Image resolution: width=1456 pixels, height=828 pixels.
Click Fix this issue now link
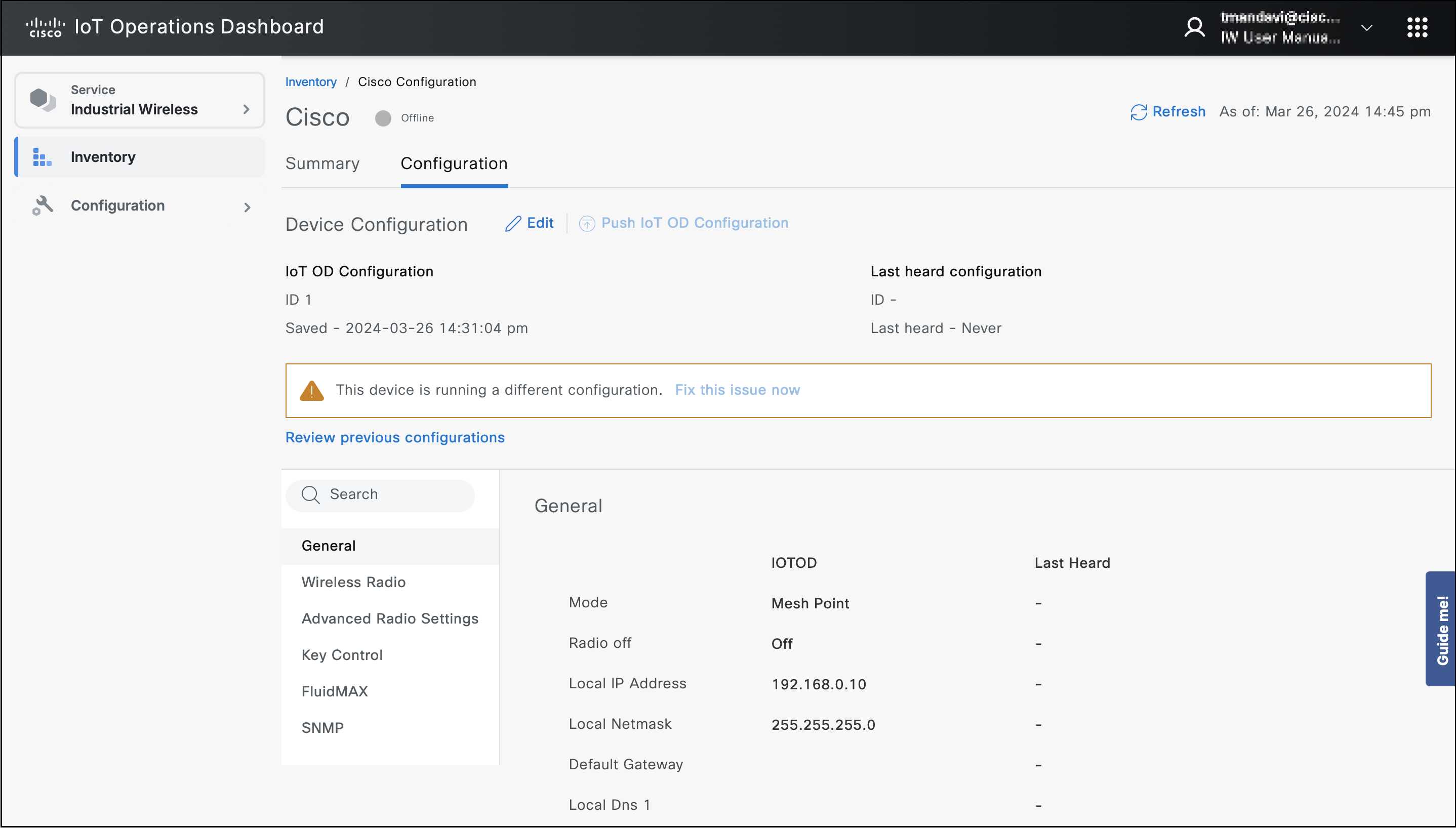point(737,390)
